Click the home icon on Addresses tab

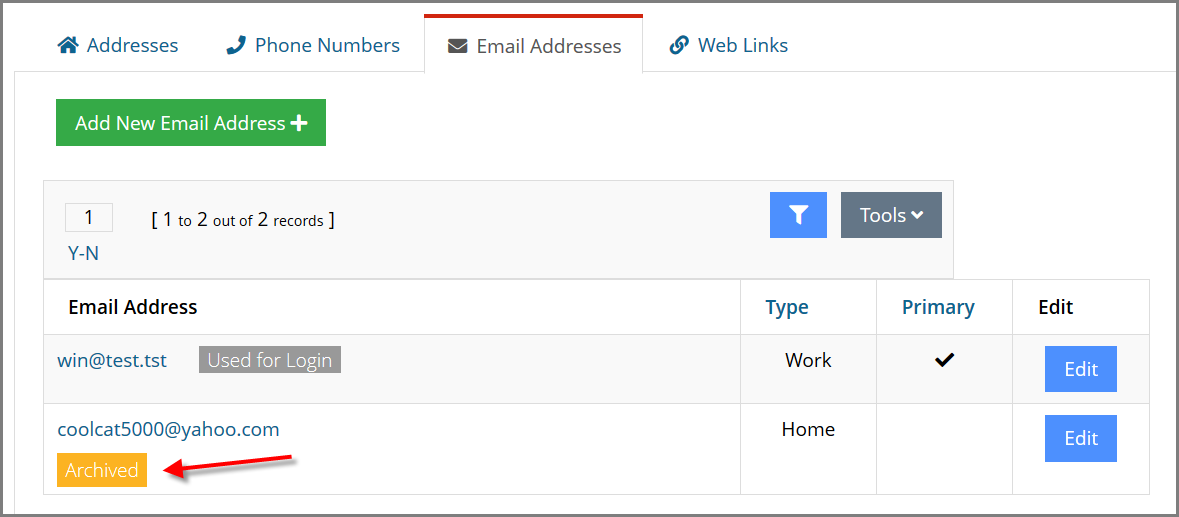point(68,46)
